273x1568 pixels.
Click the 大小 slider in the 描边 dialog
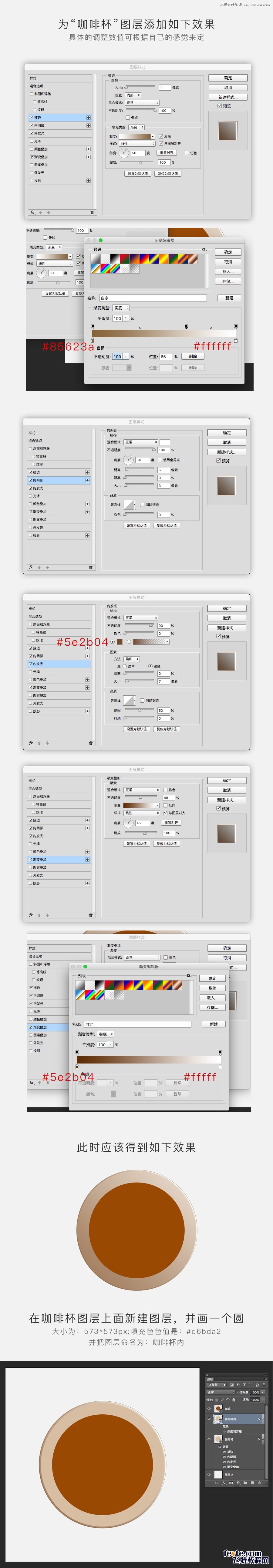point(140,86)
